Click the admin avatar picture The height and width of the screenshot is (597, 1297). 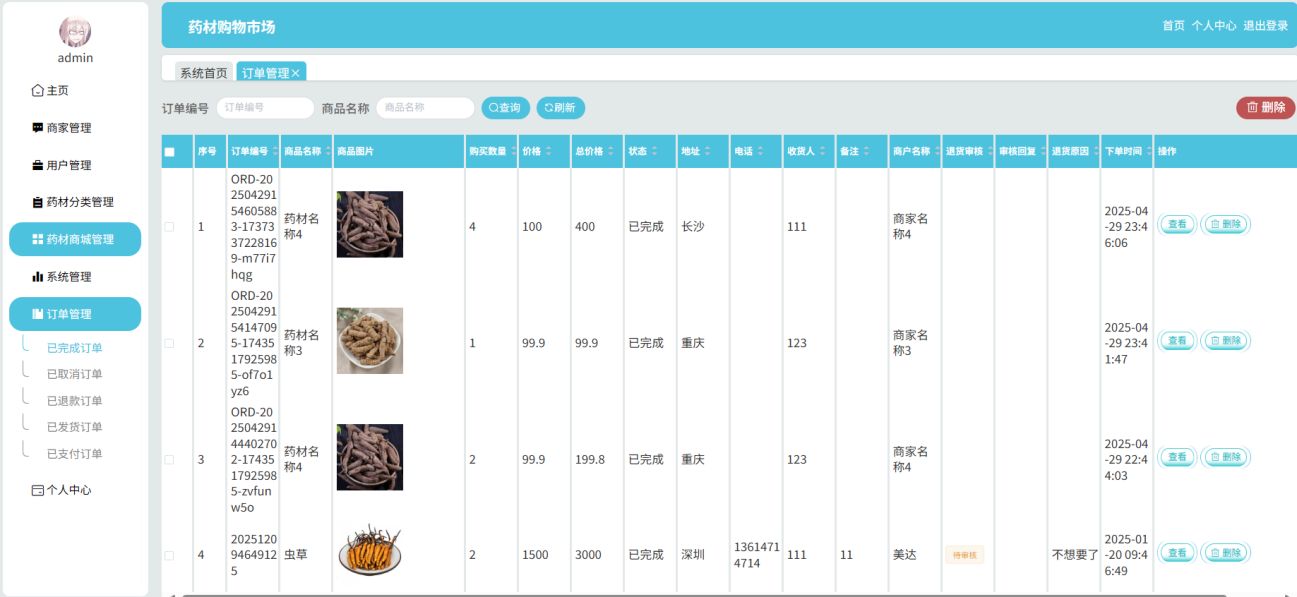75,31
